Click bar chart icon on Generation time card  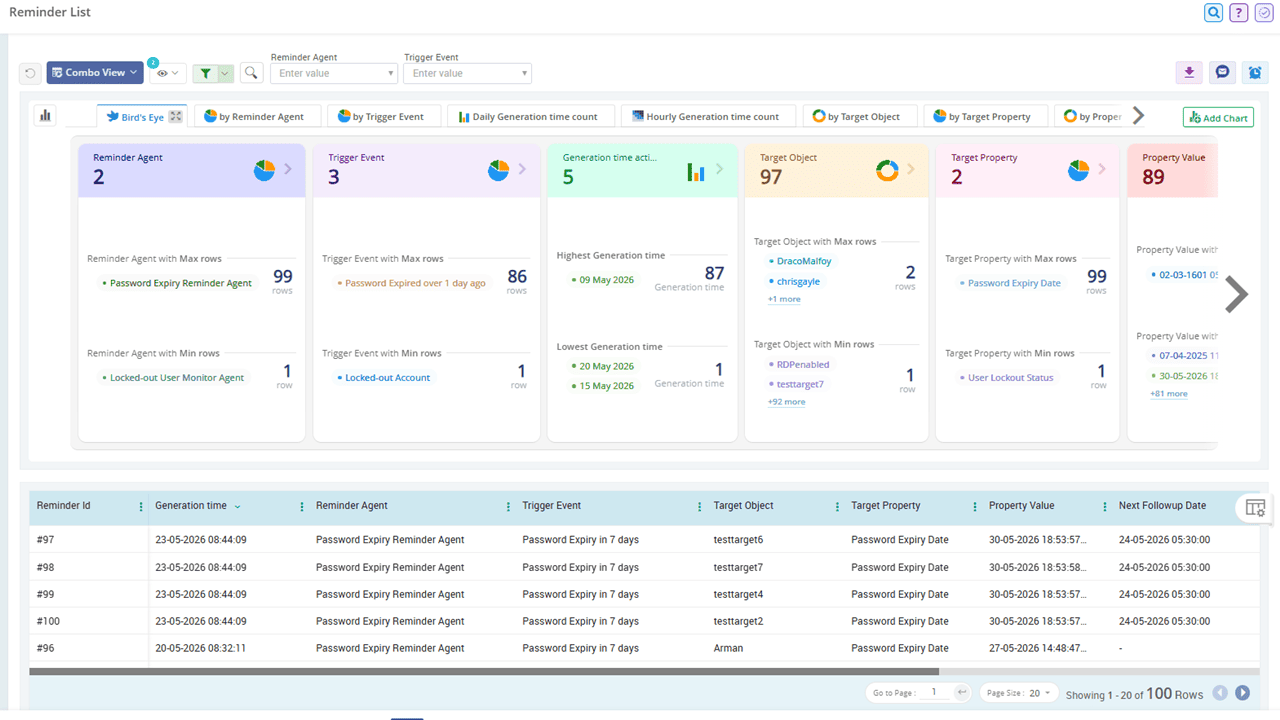(x=695, y=172)
